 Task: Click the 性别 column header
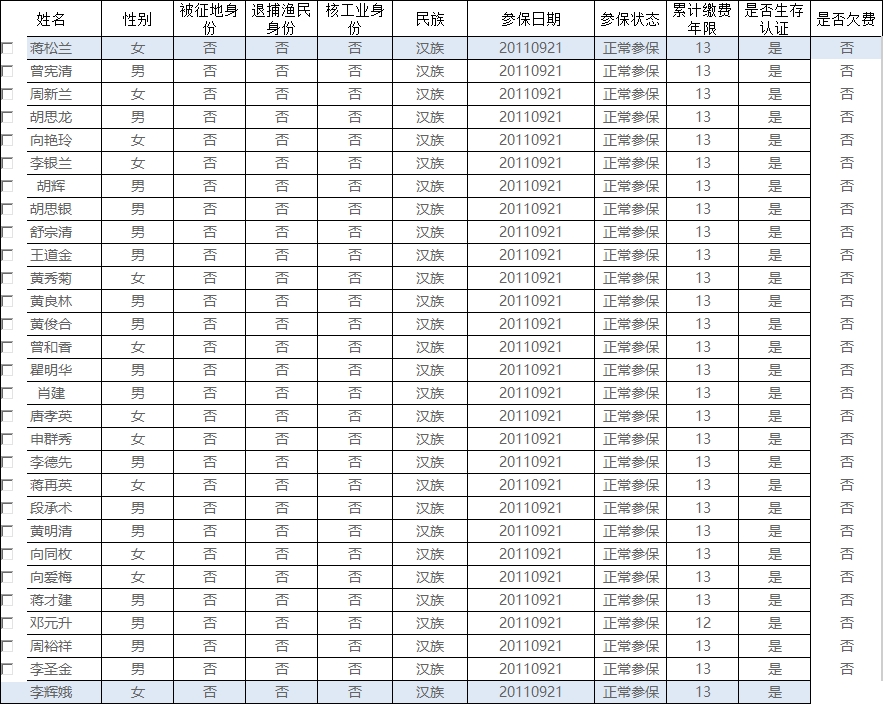click(137, 19)
